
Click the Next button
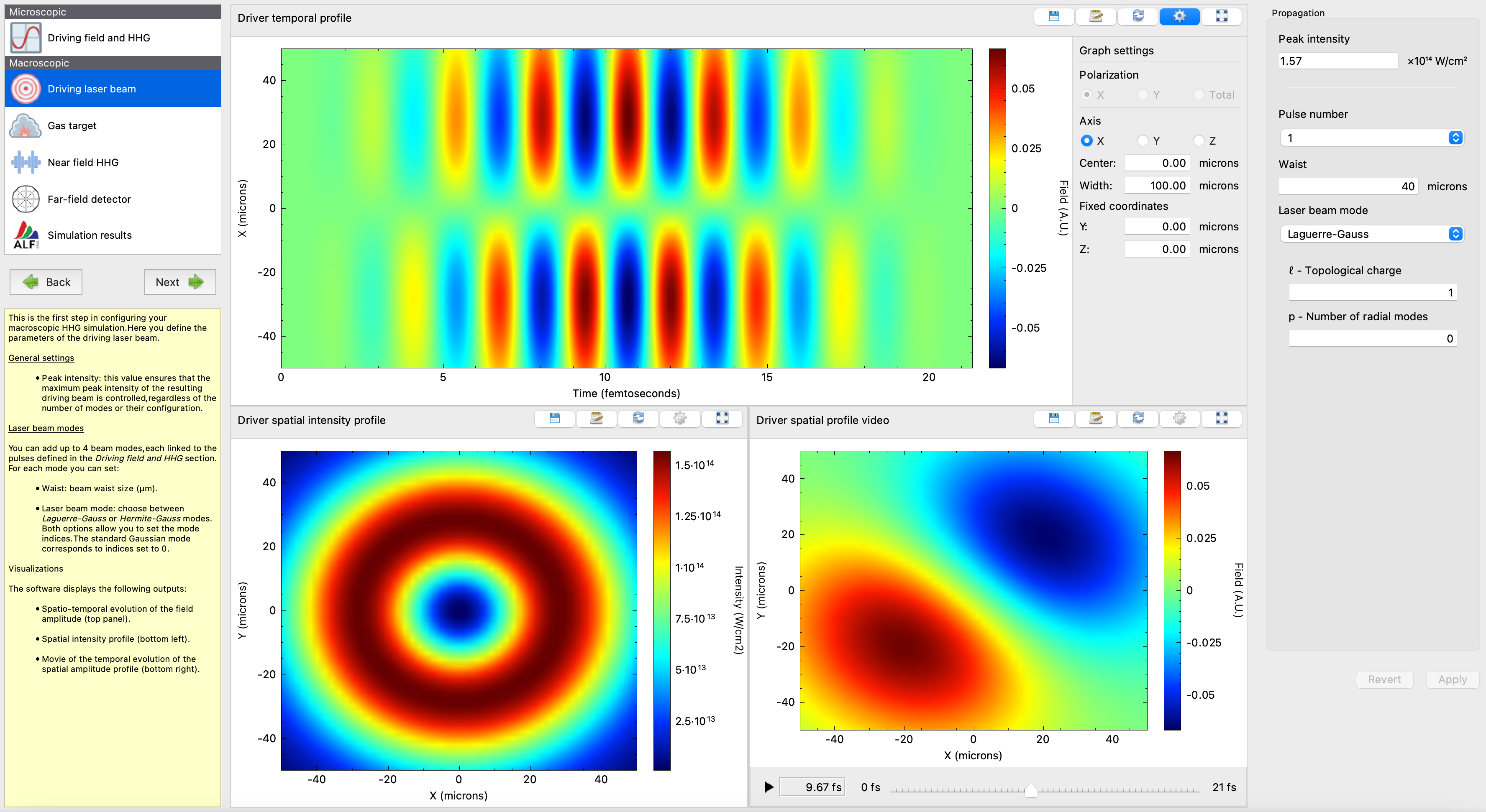179,281
